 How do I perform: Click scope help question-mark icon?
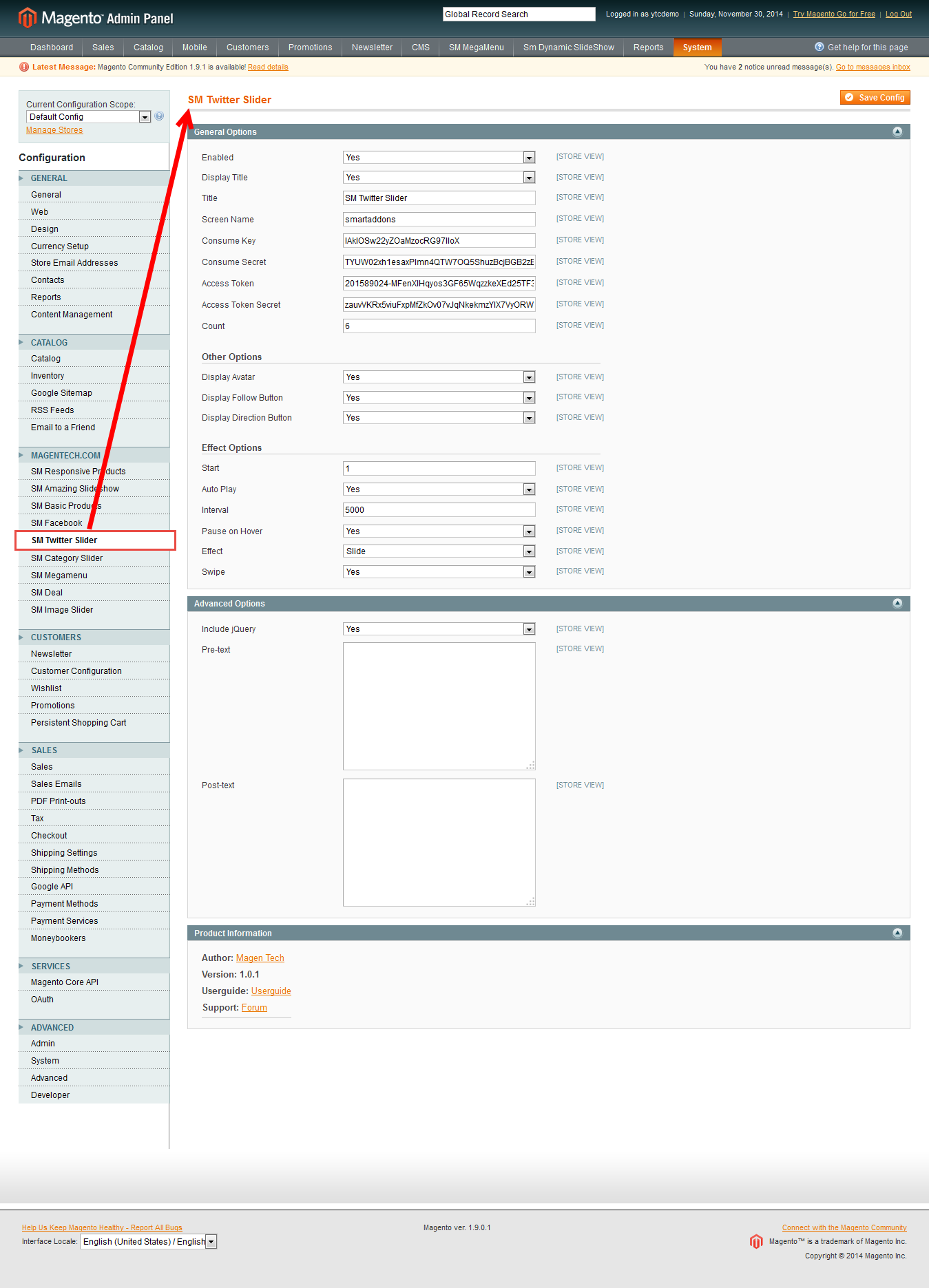(x=159, y=116)
